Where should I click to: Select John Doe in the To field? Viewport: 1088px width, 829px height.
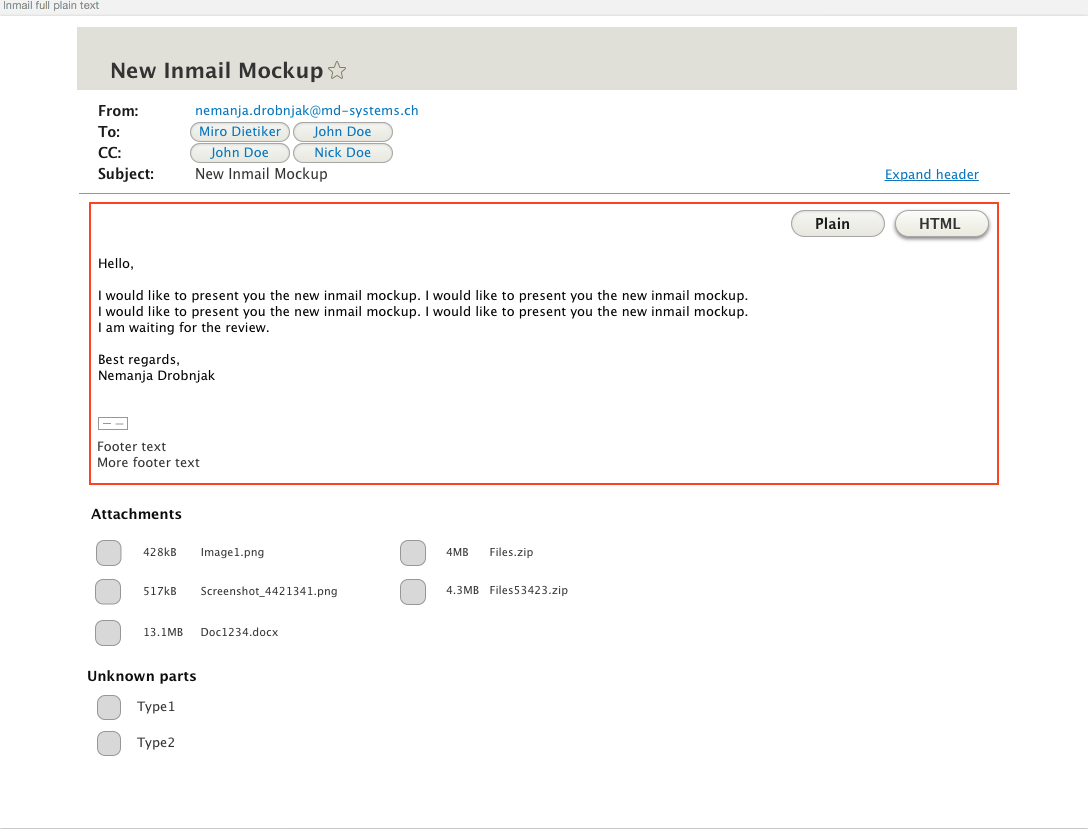(342, 132)
